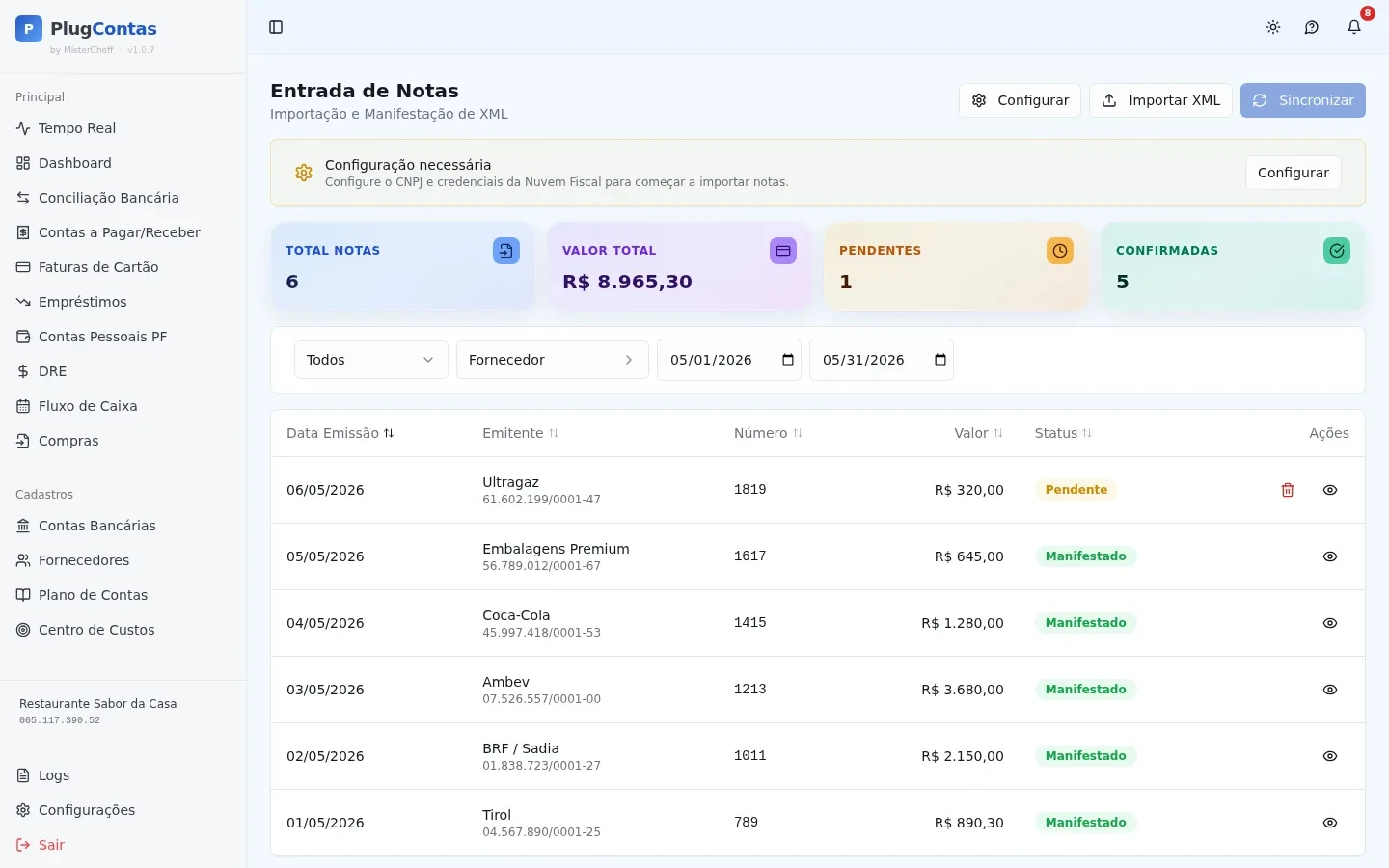View the Ambev note details
1389x868 pixels.
(x=1330, y=690)
